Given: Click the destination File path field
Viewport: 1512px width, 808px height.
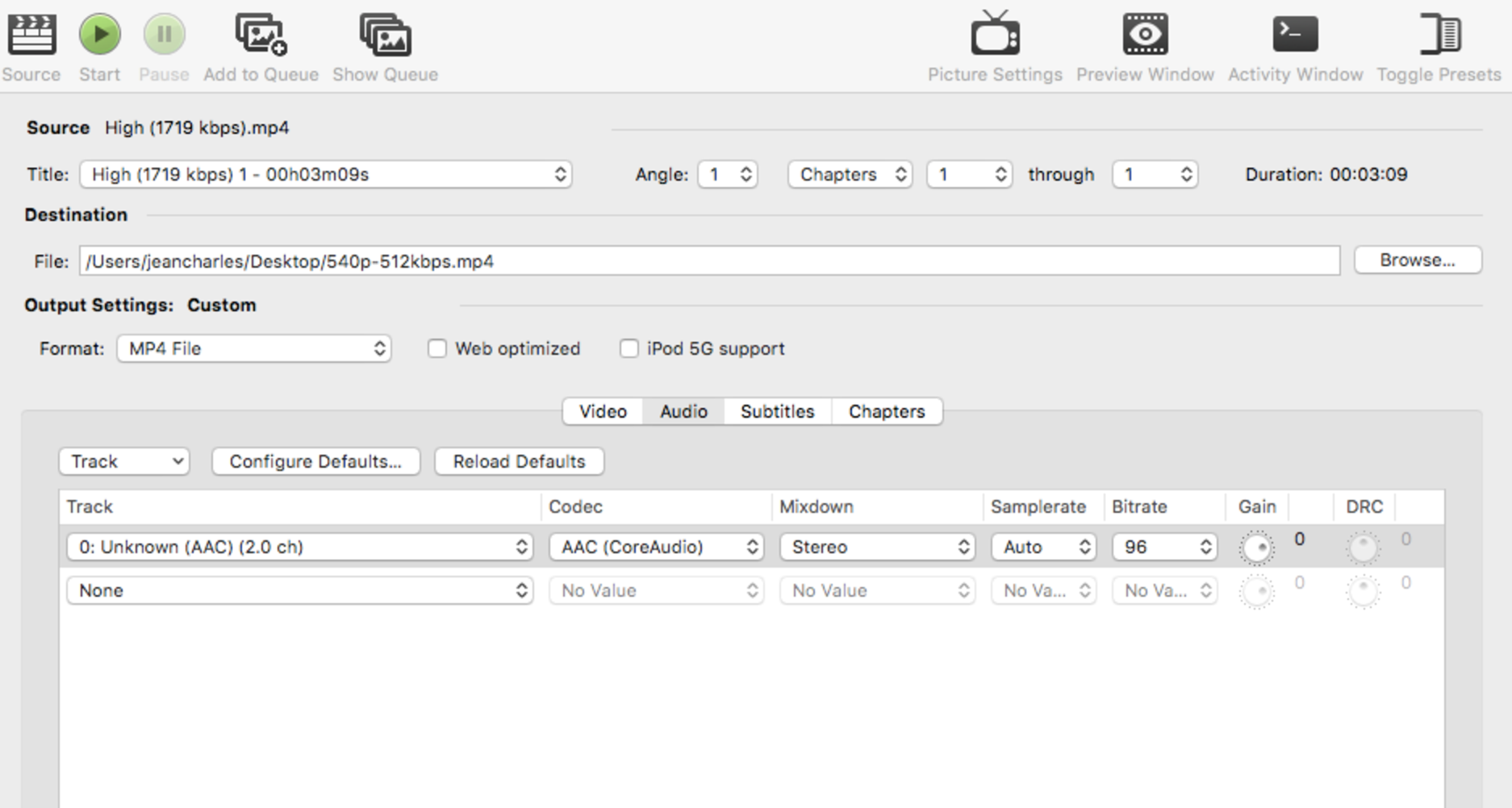Looking at the screenshot, I should tap(708, 261).
